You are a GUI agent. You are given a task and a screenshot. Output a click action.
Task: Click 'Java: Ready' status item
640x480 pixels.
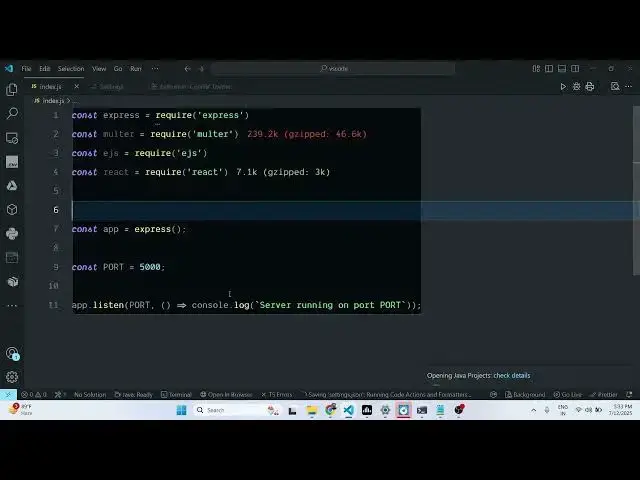click(x=133, y=394)
